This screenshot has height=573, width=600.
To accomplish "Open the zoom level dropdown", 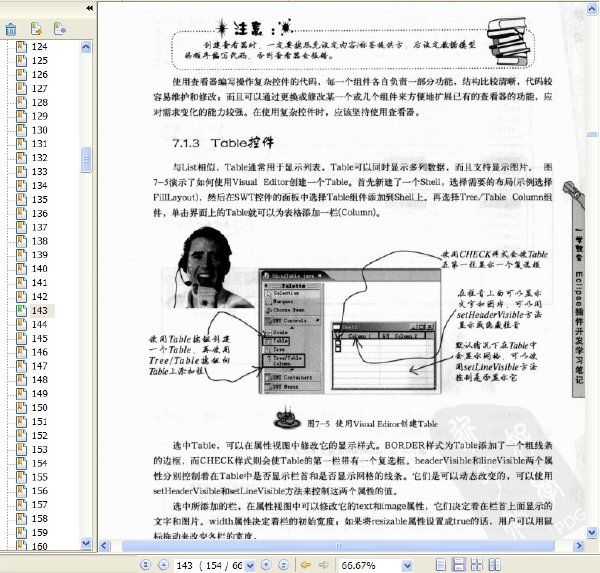I will click(x=408, y=565).
